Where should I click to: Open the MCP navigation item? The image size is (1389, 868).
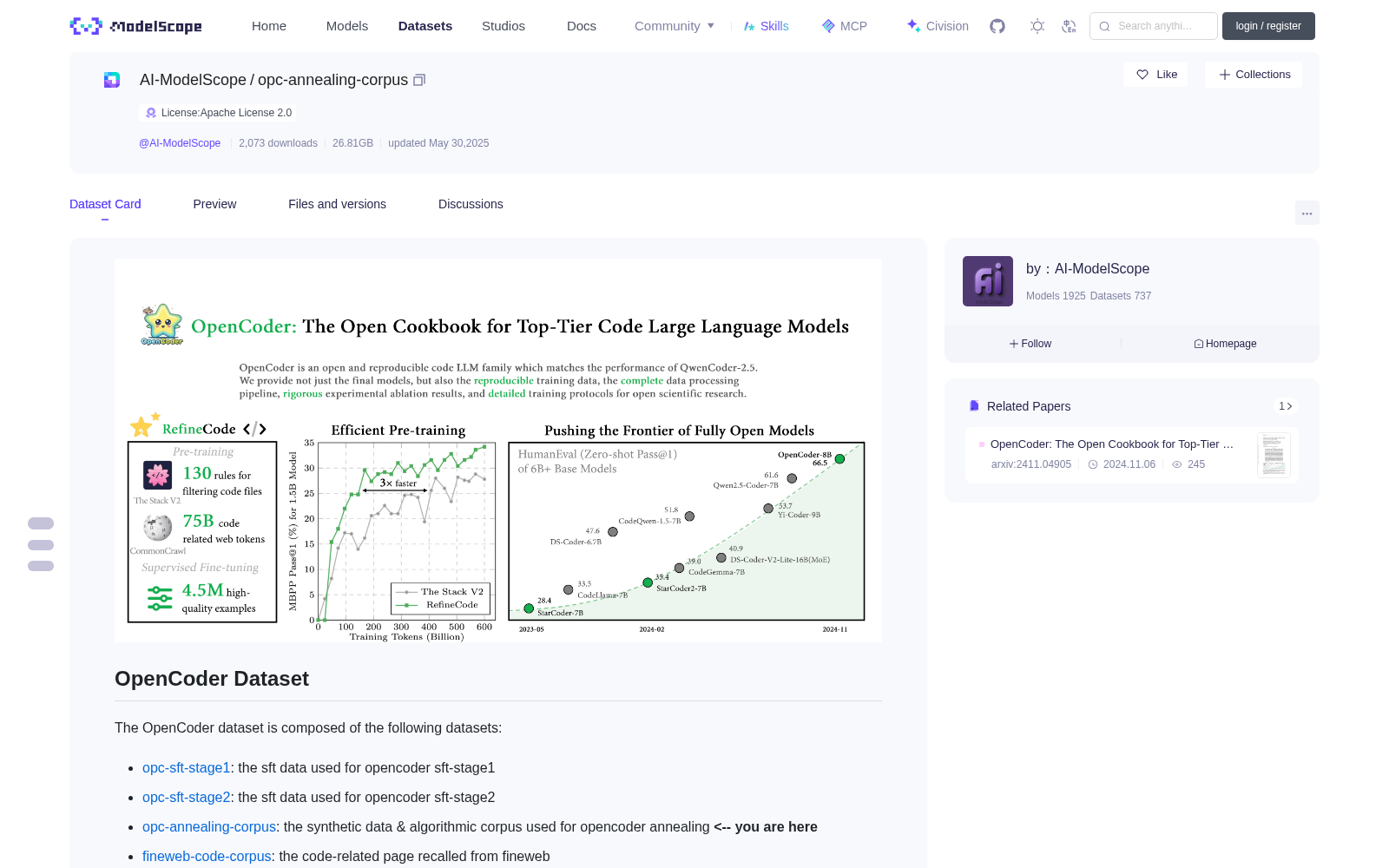[x=845, y=26]
